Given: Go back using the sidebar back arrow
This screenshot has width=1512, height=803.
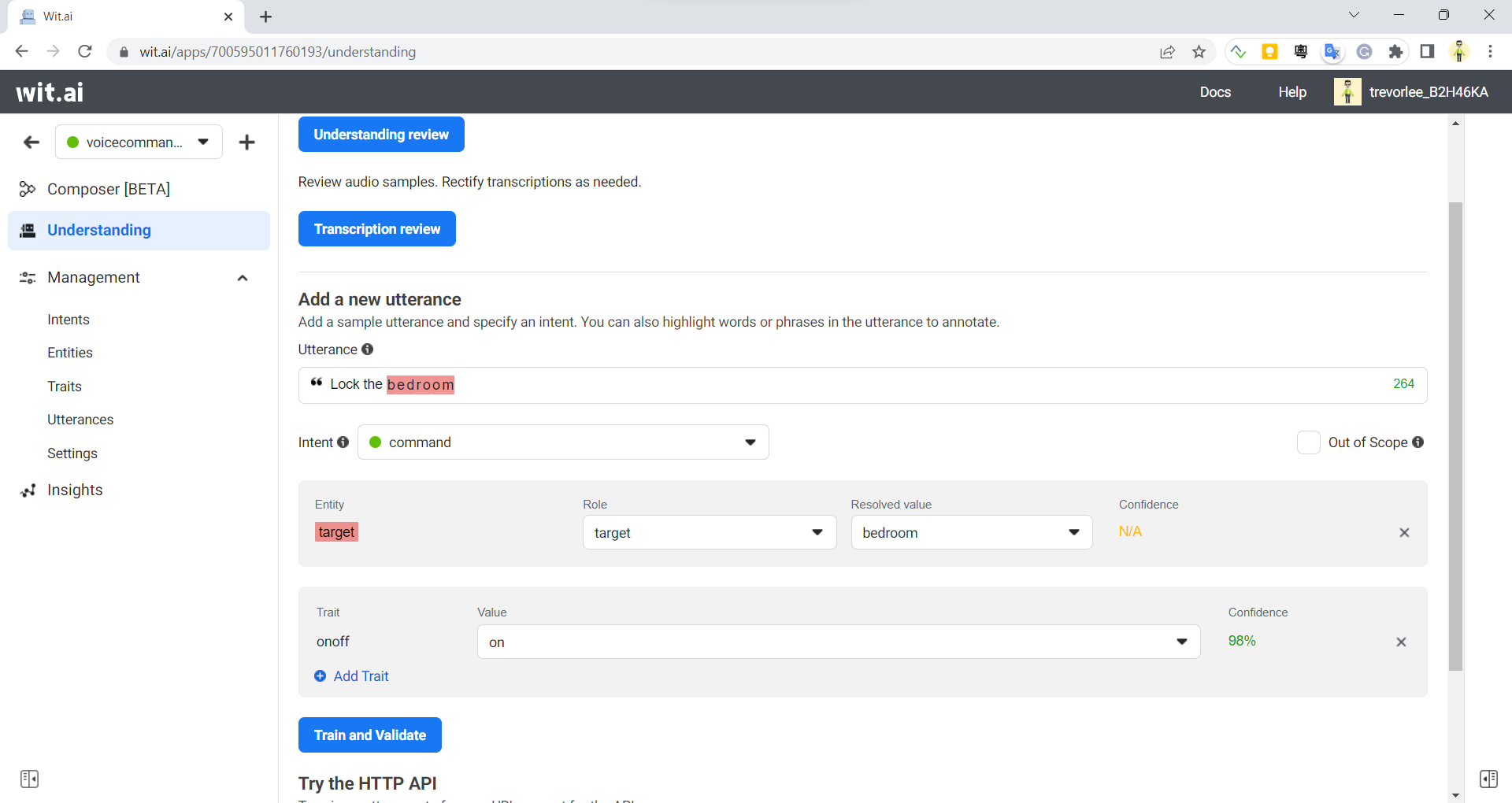Looking at the screenshot, I should (31, 142).
